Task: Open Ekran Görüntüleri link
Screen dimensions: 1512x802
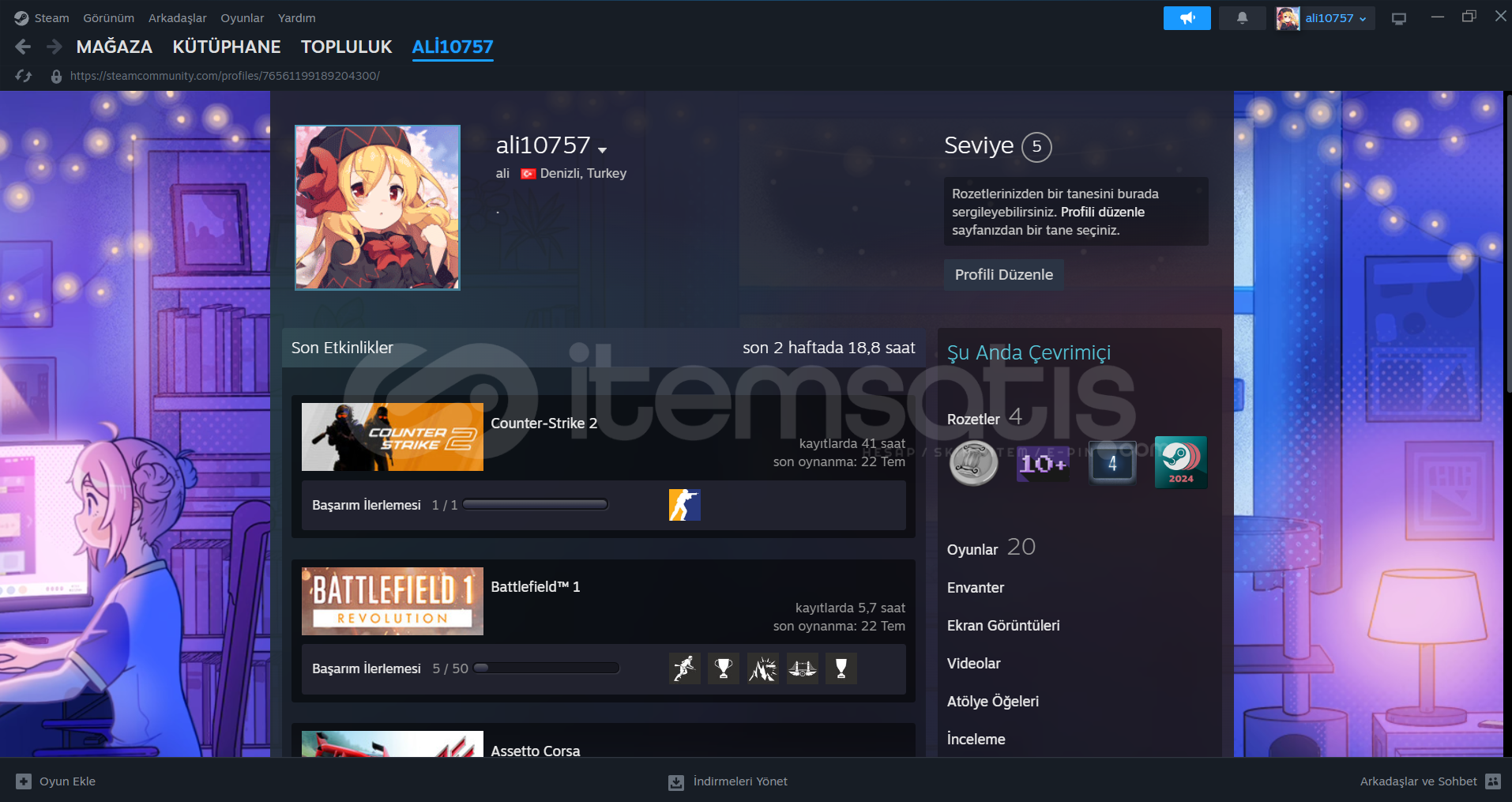Action: pyautogui.click(x=1003, y=626)
